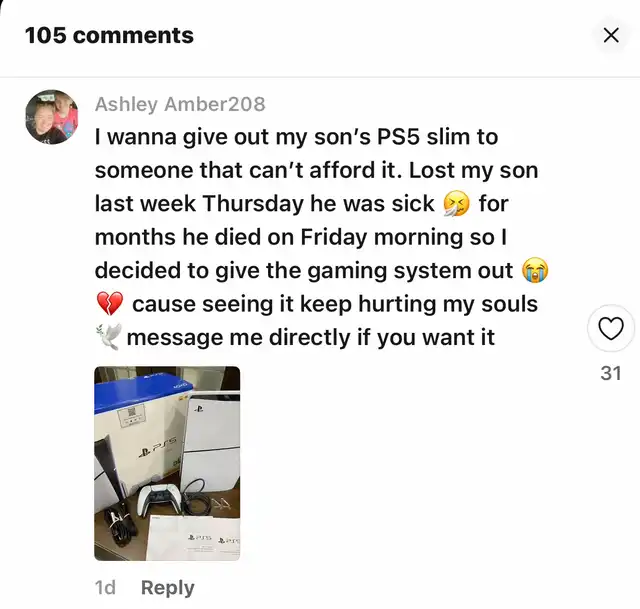This screenshot has width=640, height=609.
Task: Reply to Ashley Amber208's comment
Action: 167,588
